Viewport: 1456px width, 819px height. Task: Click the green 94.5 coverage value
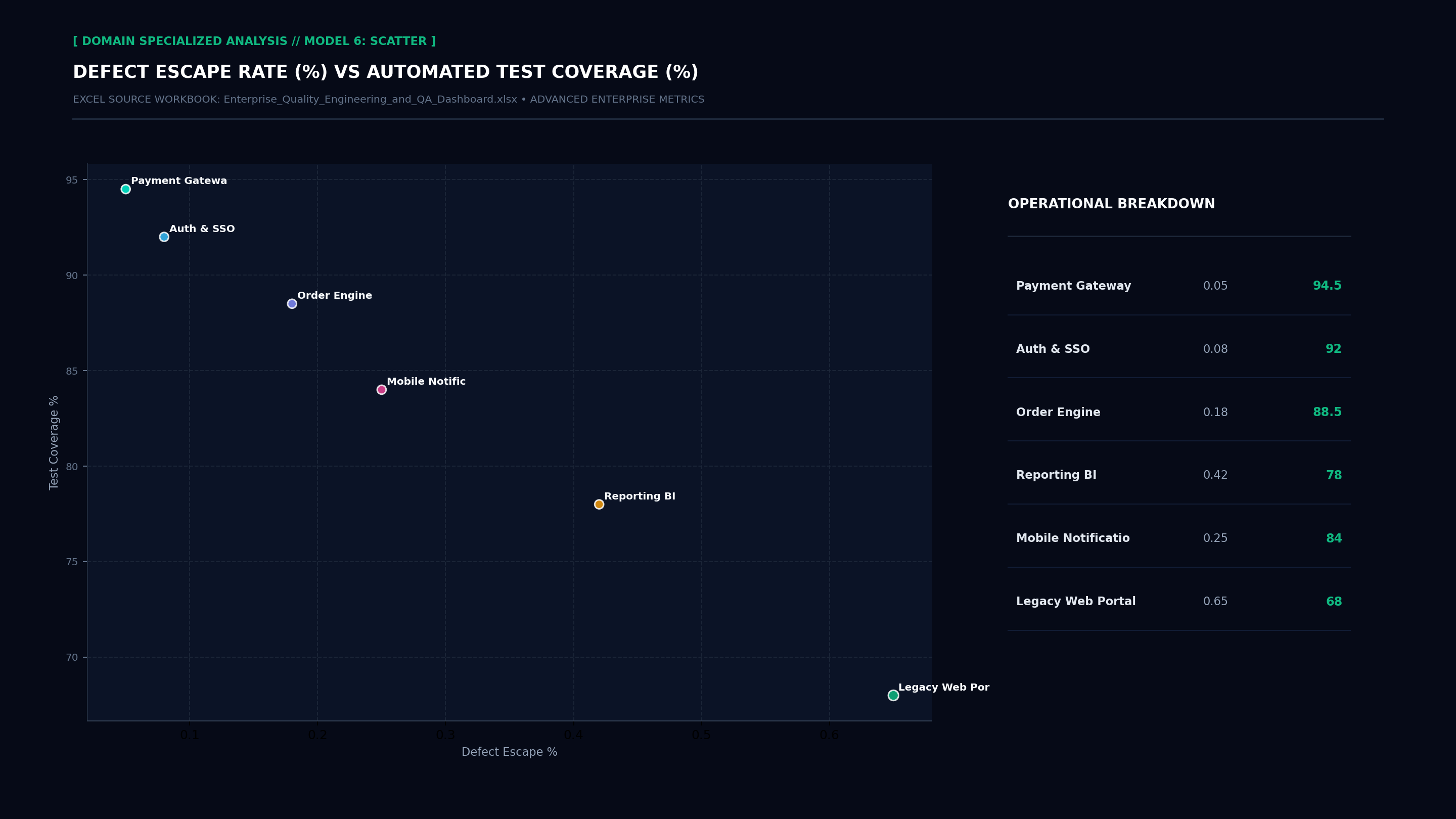(x=1327, y=286)
